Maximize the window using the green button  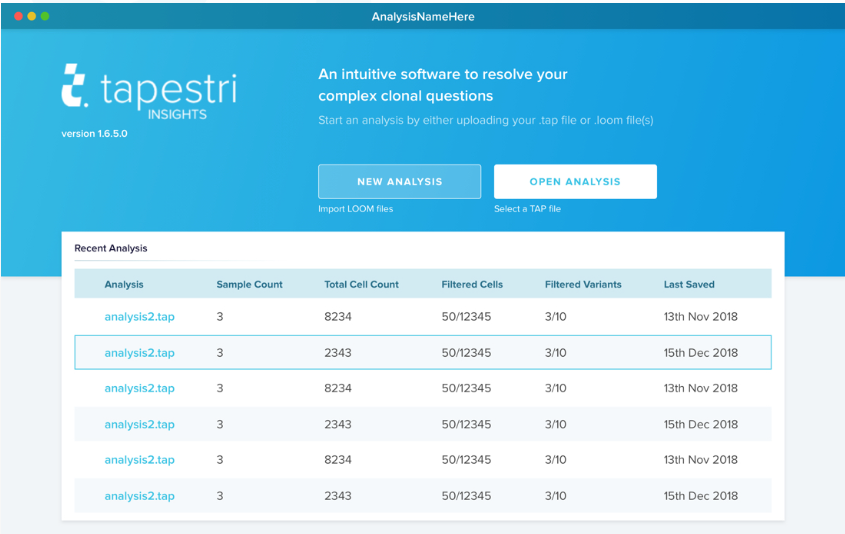(45, 17)
